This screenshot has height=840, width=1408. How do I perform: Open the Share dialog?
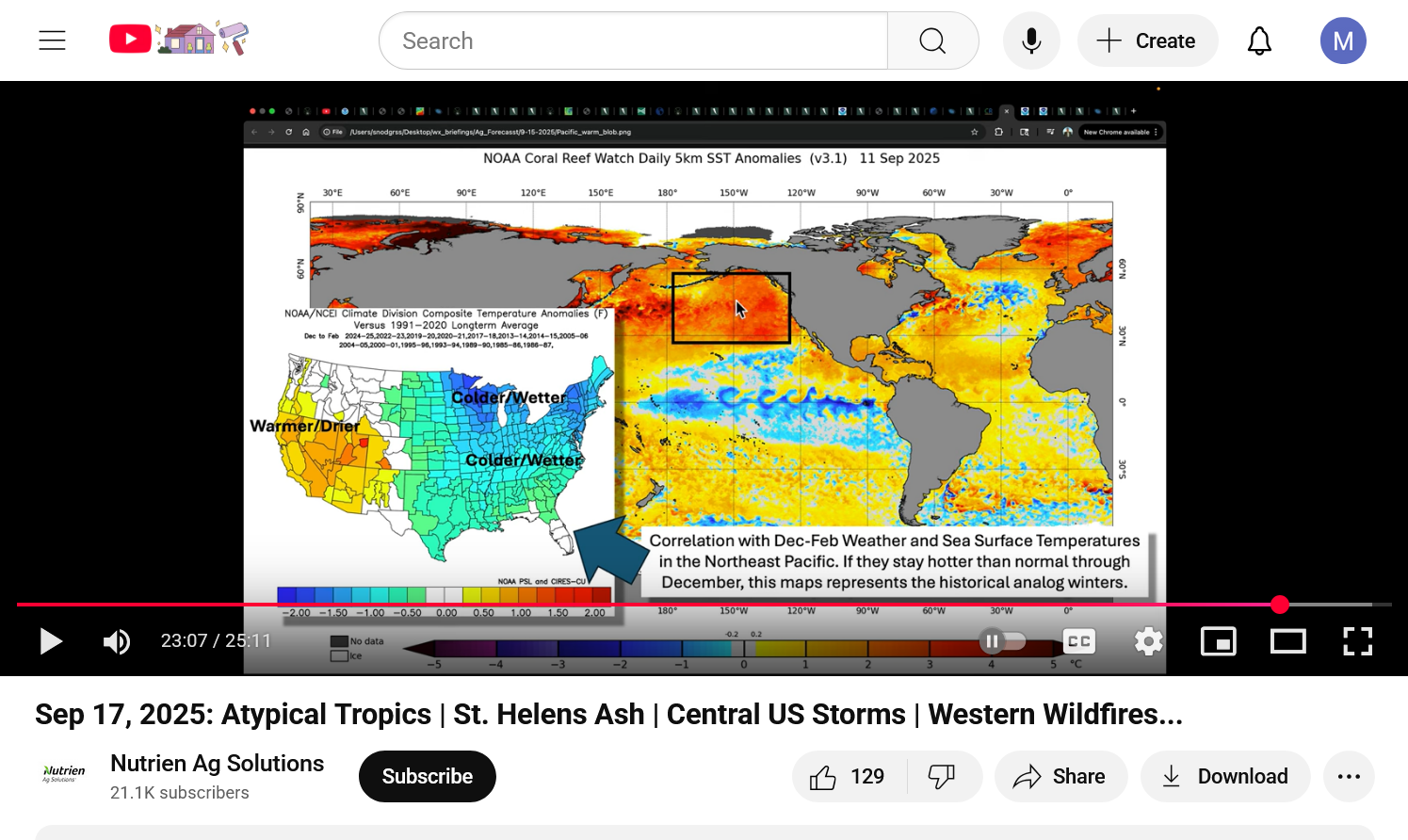(x=1060, y=776)
